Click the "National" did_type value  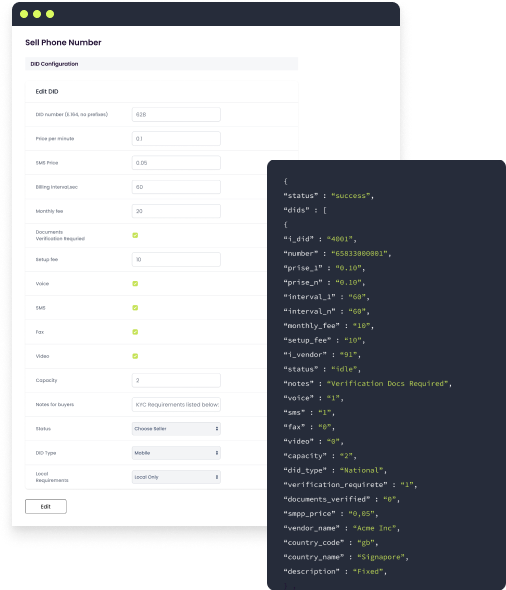click(x=362, y=470)
